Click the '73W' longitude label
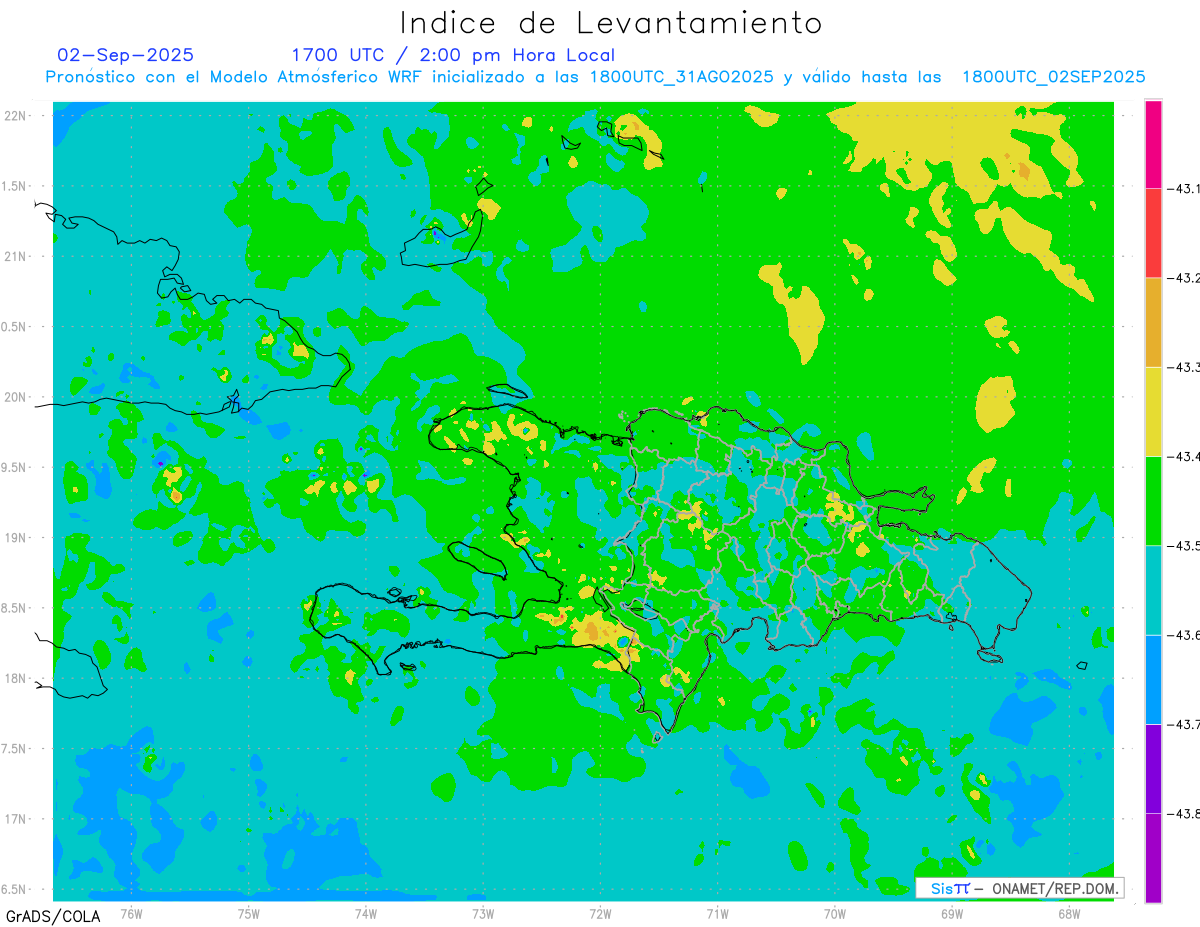This screenshot has height=927, width=1200. [483, 913]
